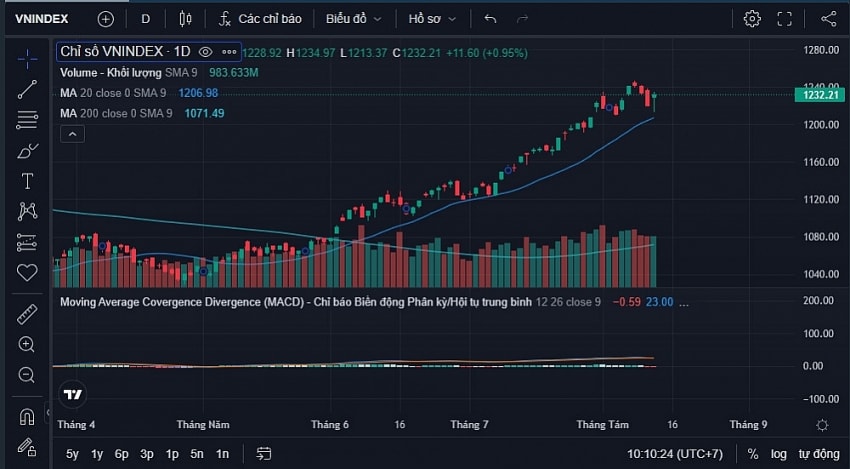Expand the Hồ sơ dropdown
This screenshot has width=850, height=469.
pyautogui.click(x=432, y=19)
